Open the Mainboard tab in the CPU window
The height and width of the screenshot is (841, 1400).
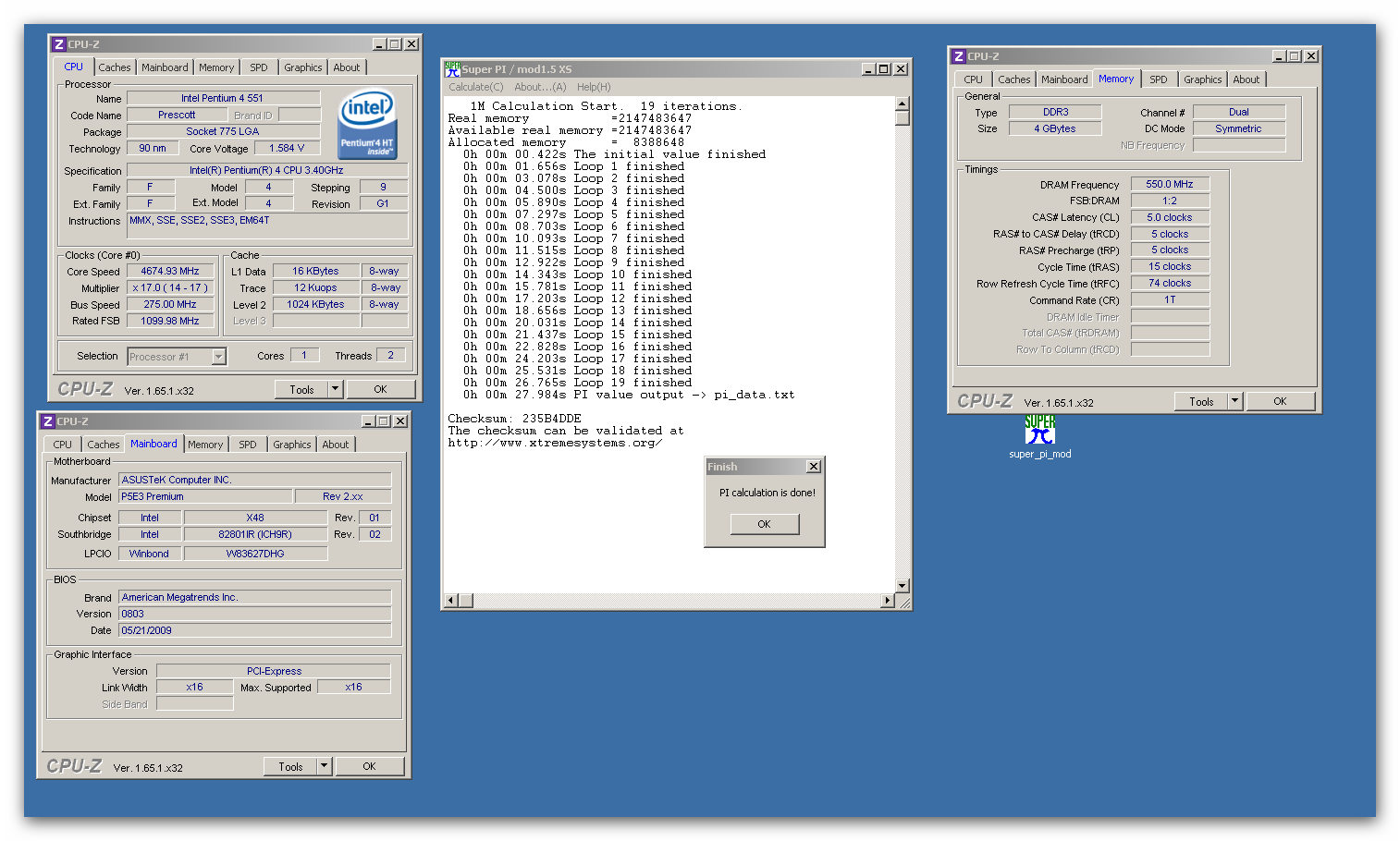click(165, 67)
